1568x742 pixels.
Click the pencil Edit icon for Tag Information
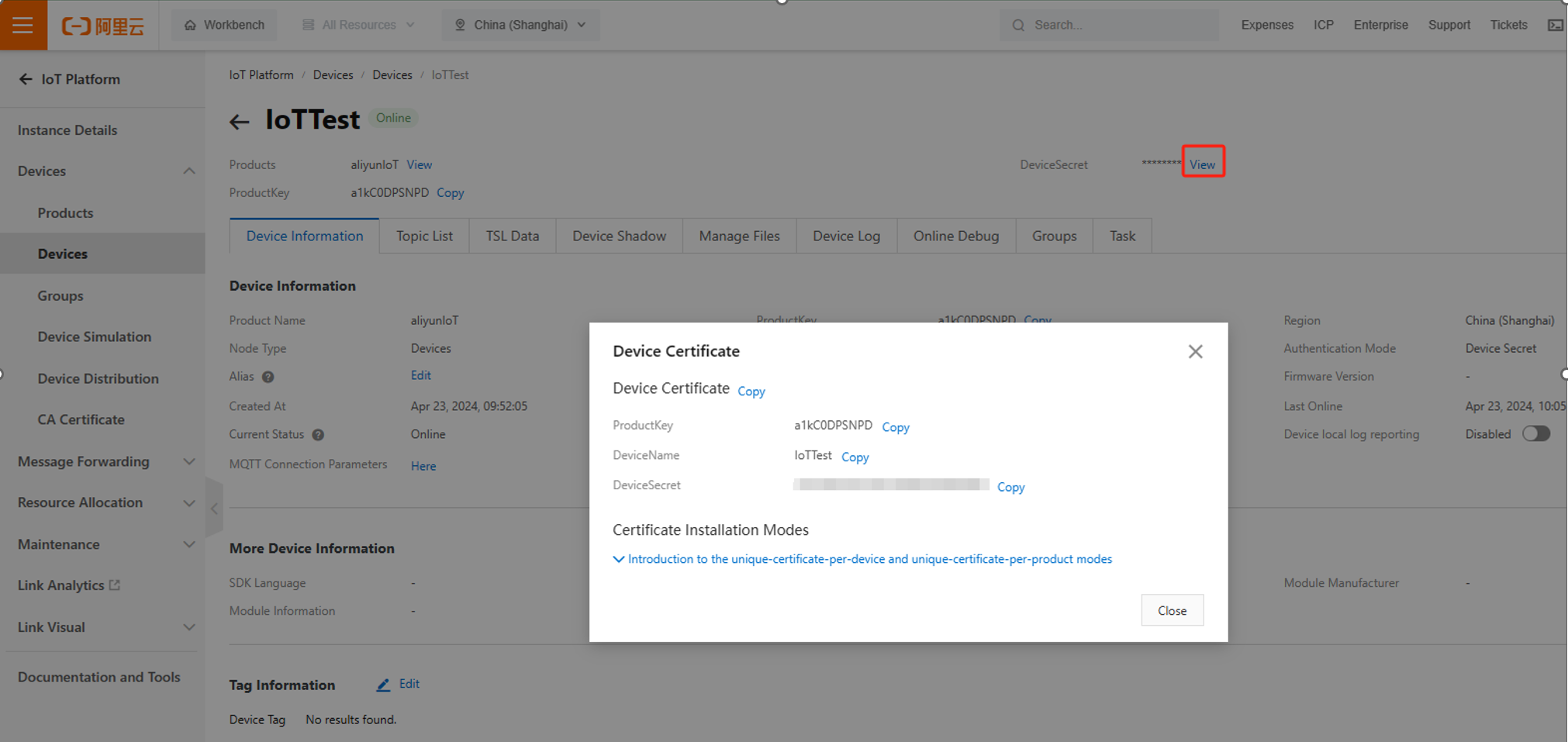coord(383,685)
